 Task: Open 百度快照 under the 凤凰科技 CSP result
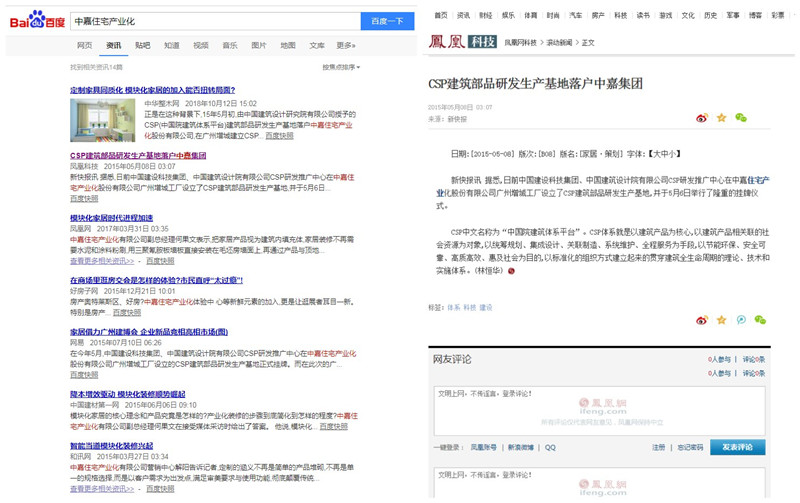[84, 198]
